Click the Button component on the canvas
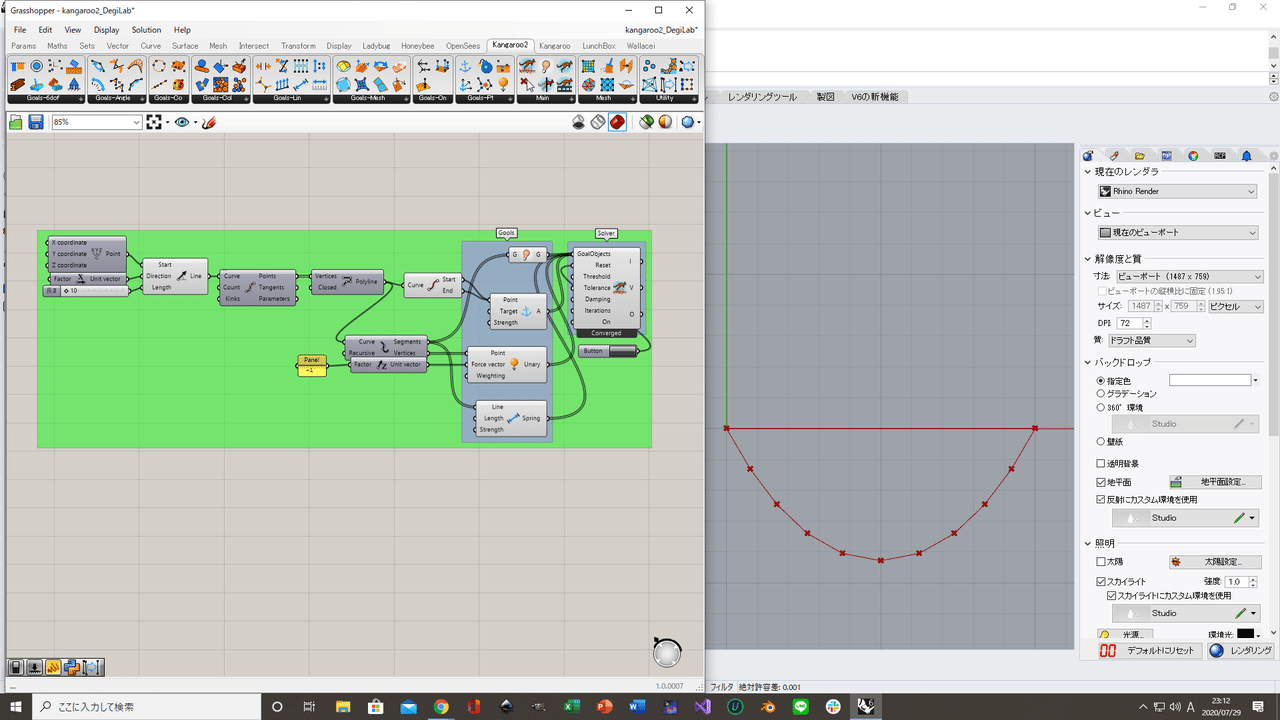1280x720 pixels. [x=608, y=351]
